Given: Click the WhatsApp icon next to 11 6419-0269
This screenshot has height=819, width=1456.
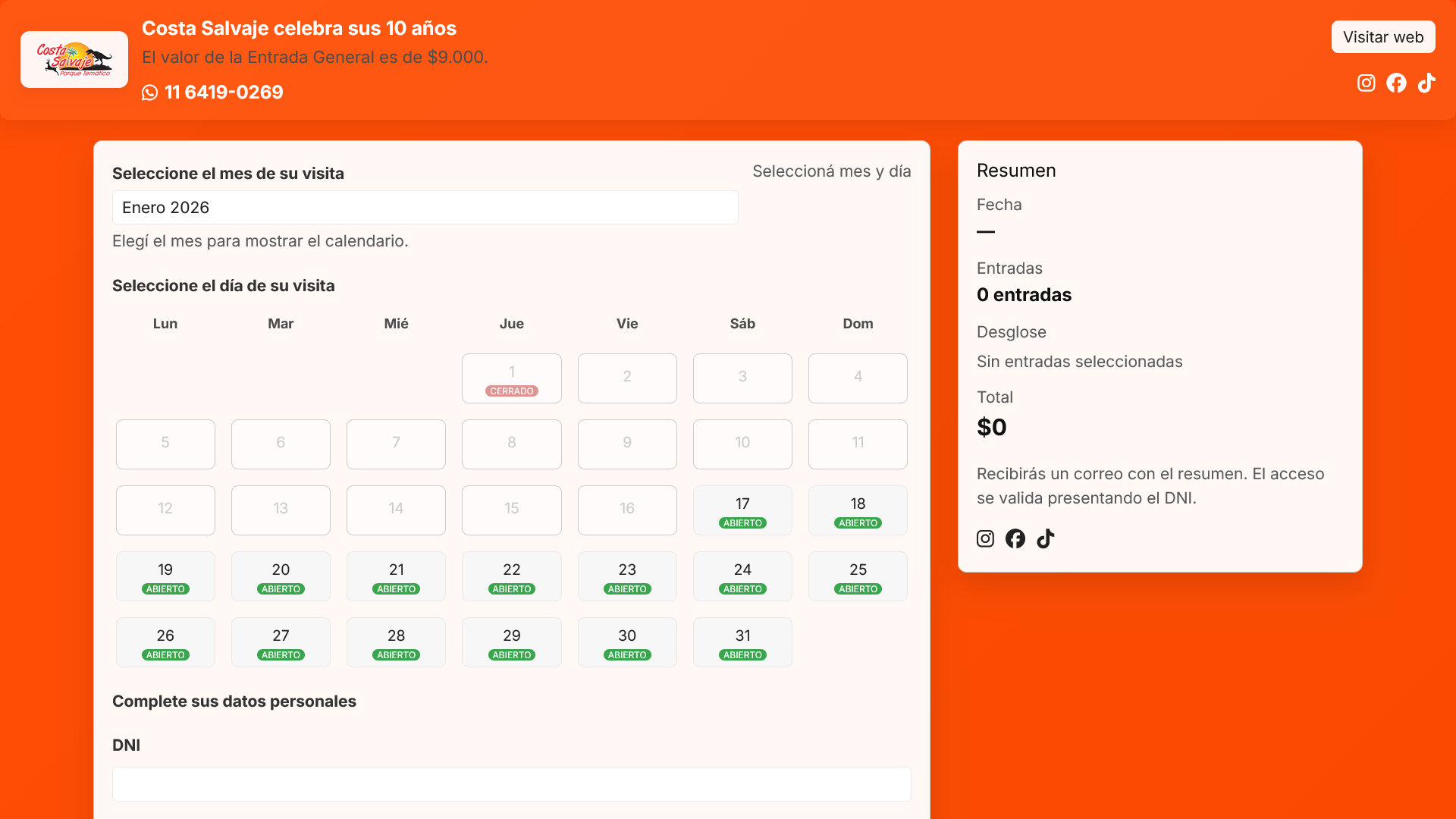Looking at the screenshot, I should coord(149,93).
